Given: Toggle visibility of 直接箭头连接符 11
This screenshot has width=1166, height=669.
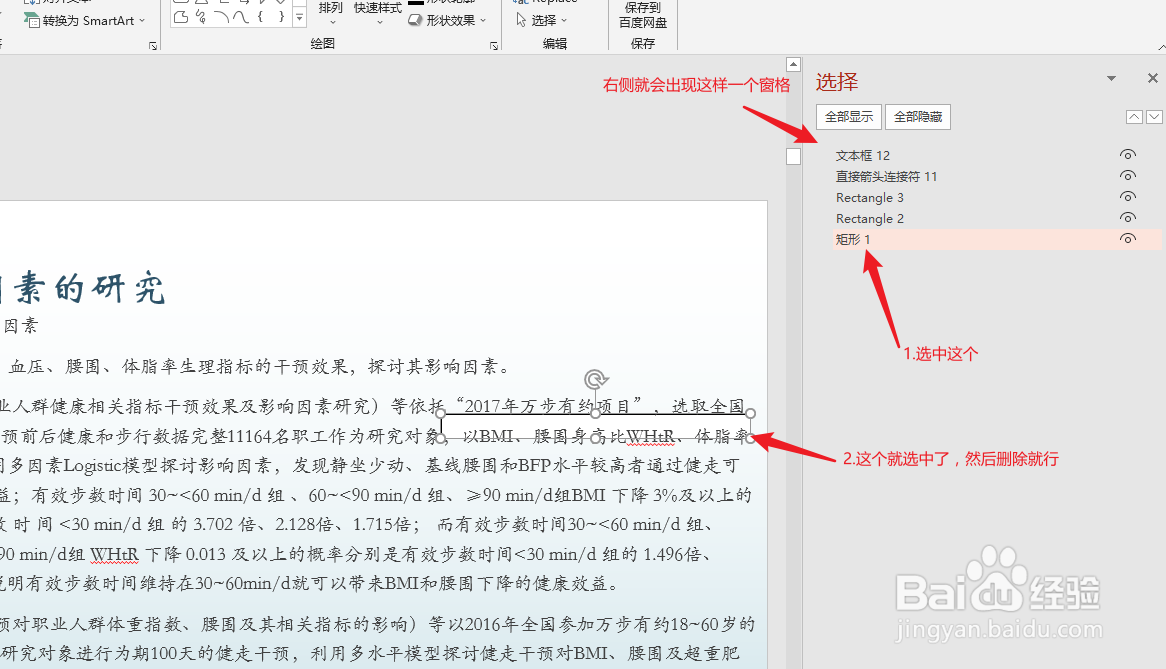Looking at the screenshot, I should [x=1127, y=175].
